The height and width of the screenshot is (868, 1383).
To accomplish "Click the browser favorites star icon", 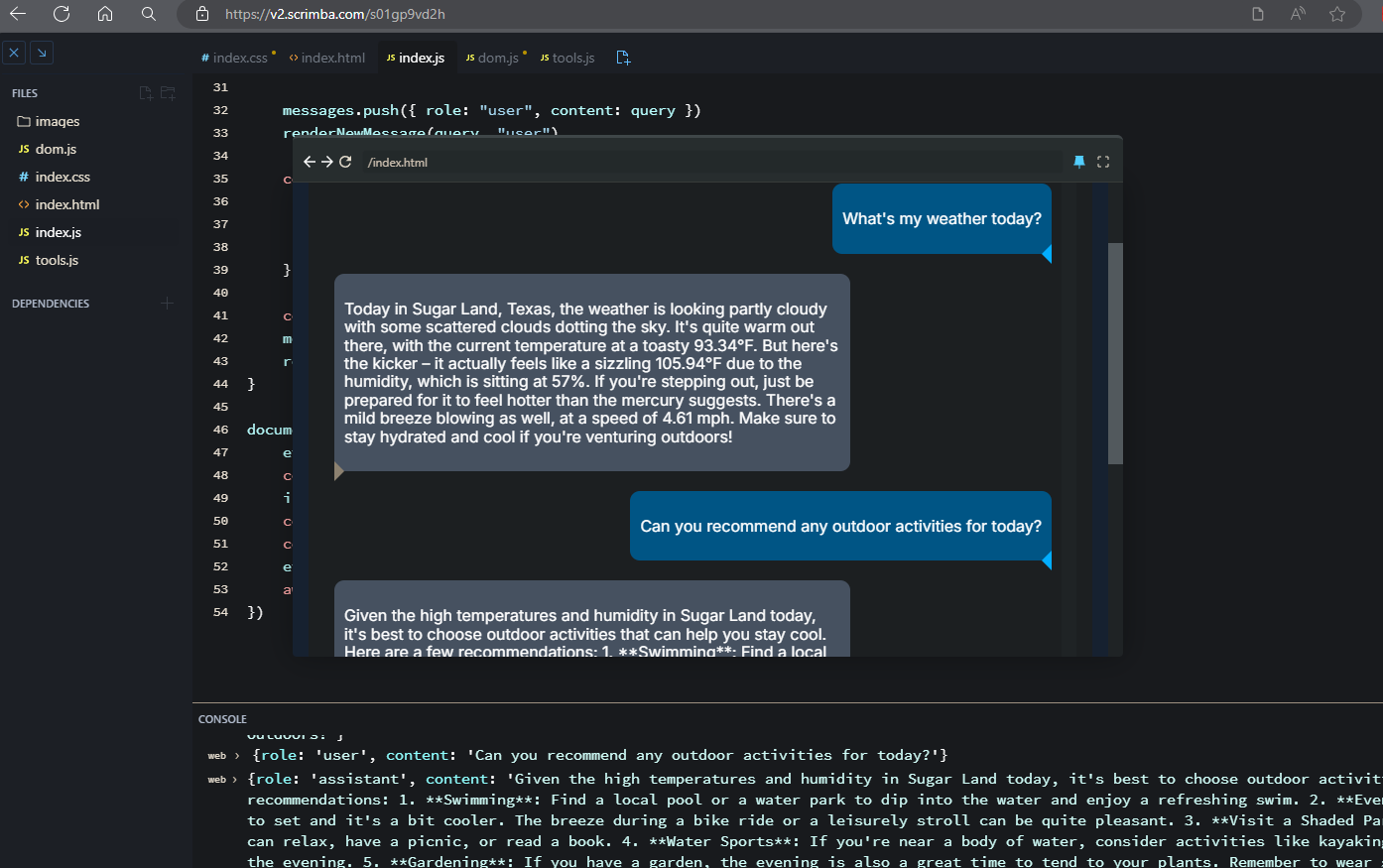I will point(1337,14).
